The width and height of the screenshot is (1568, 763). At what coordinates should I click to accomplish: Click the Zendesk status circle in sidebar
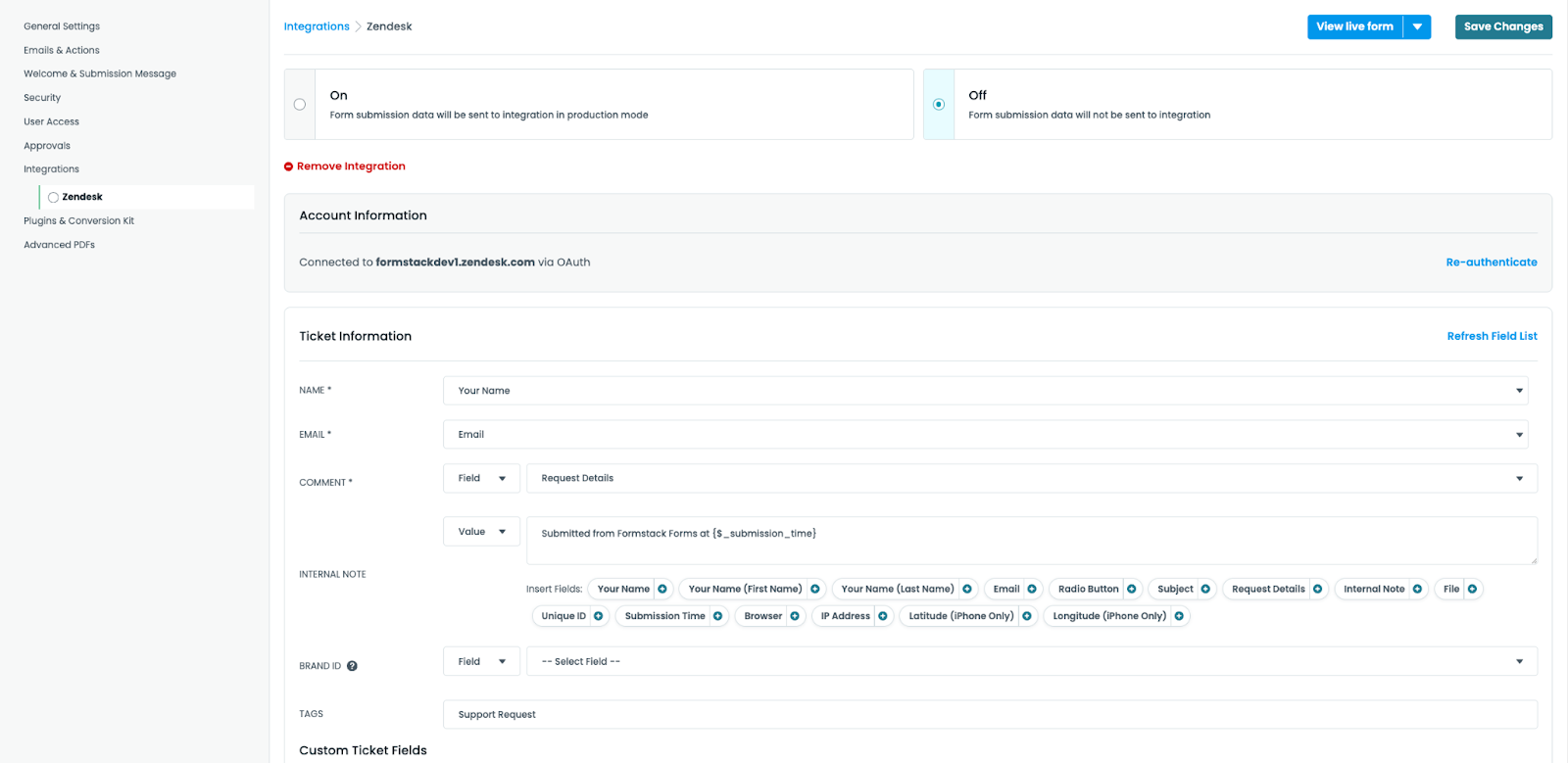pos(53,198)
